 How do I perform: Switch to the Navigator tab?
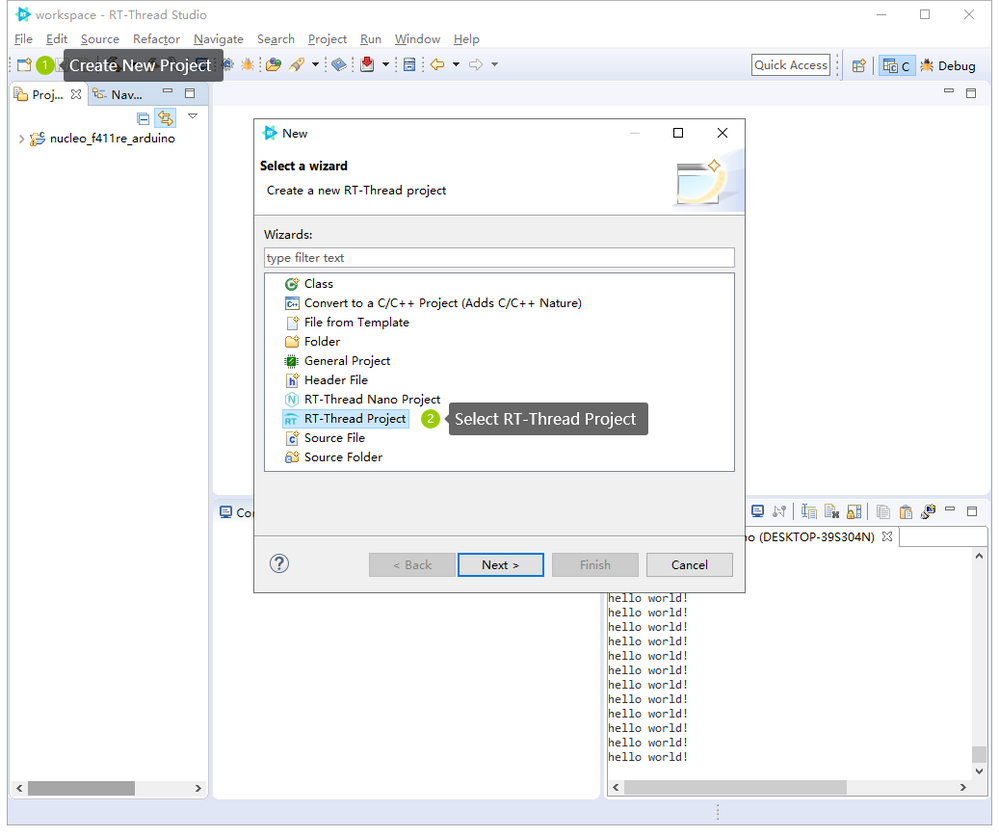(x=119, y=94)
